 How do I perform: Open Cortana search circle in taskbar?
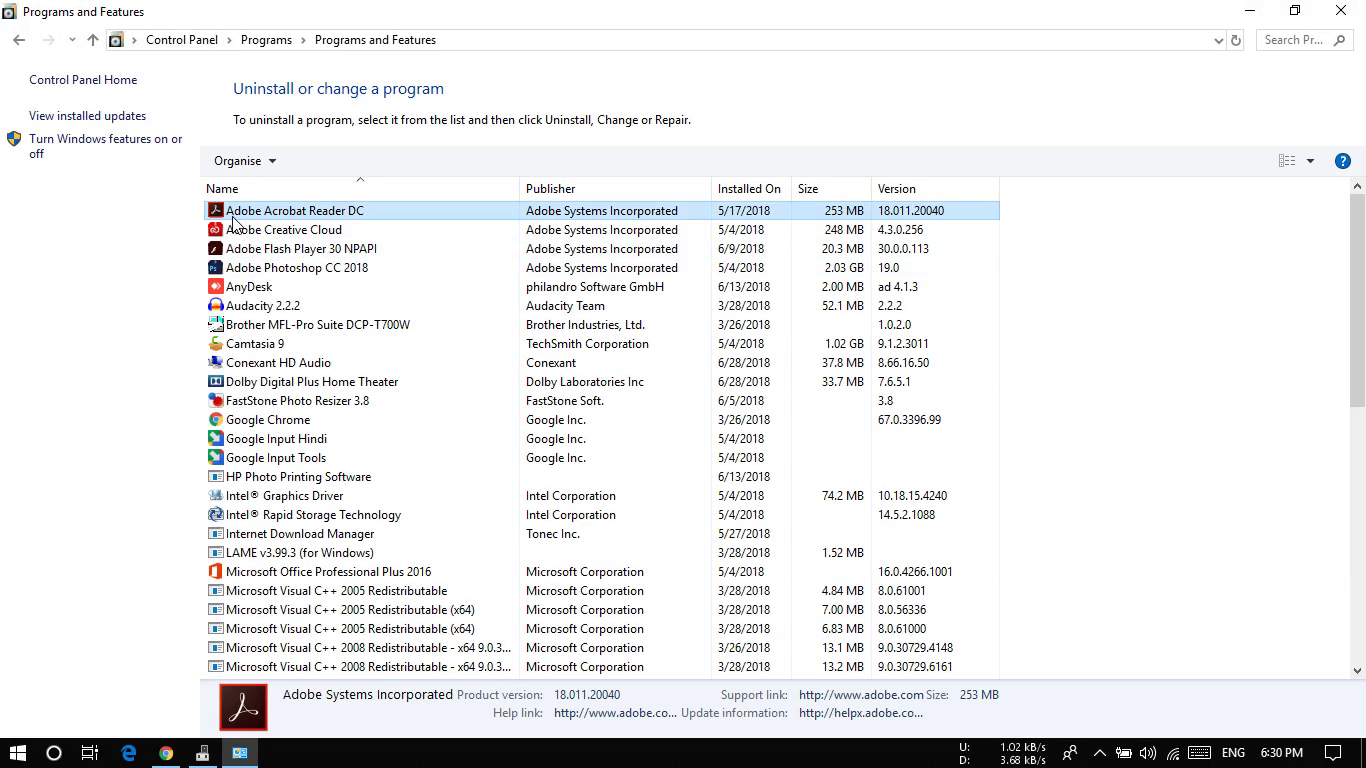pyautogui.click(x=54, y=753)
